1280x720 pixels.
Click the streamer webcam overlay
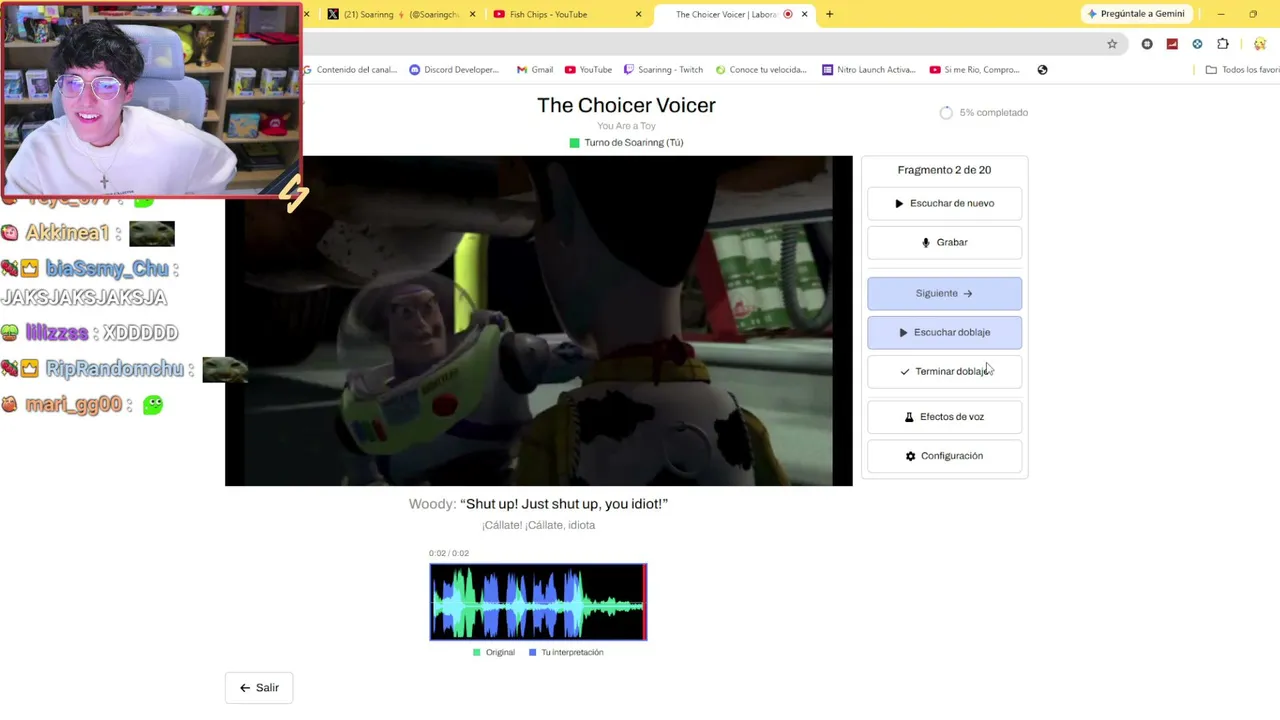(x=151, y=99)
